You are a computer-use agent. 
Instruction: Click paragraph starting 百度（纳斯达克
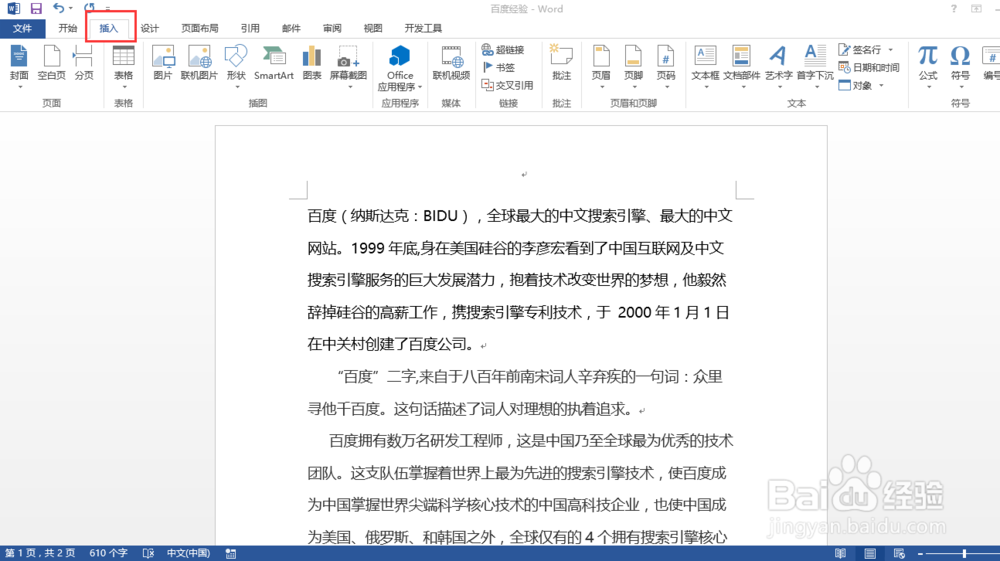tap(520, 280)
